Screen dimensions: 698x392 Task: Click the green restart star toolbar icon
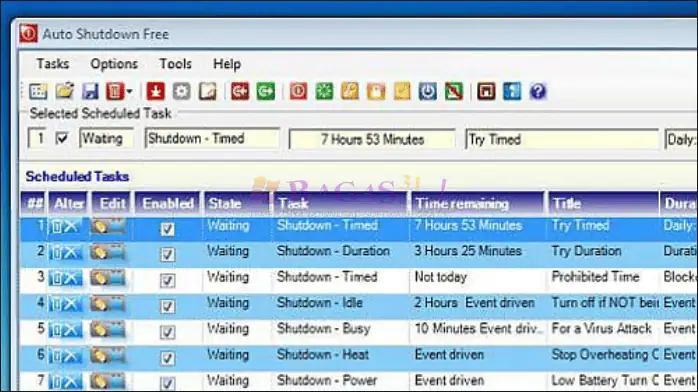pos(324,91)
